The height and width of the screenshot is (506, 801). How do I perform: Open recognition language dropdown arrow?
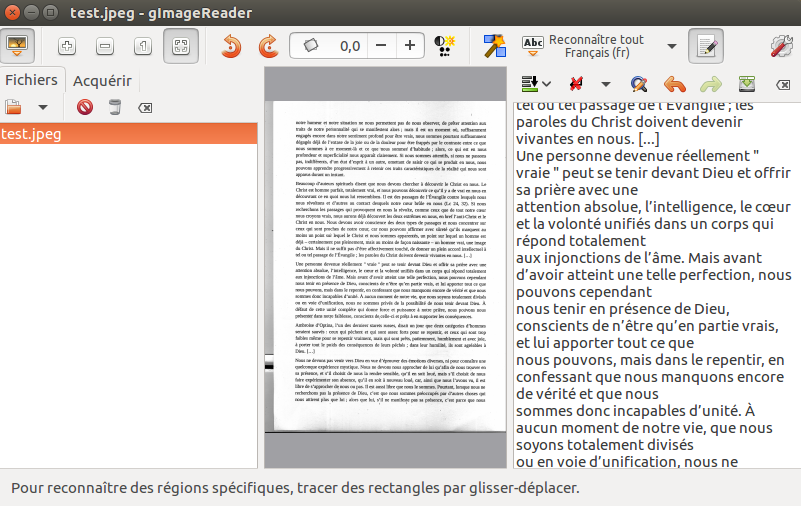point(671,46)
